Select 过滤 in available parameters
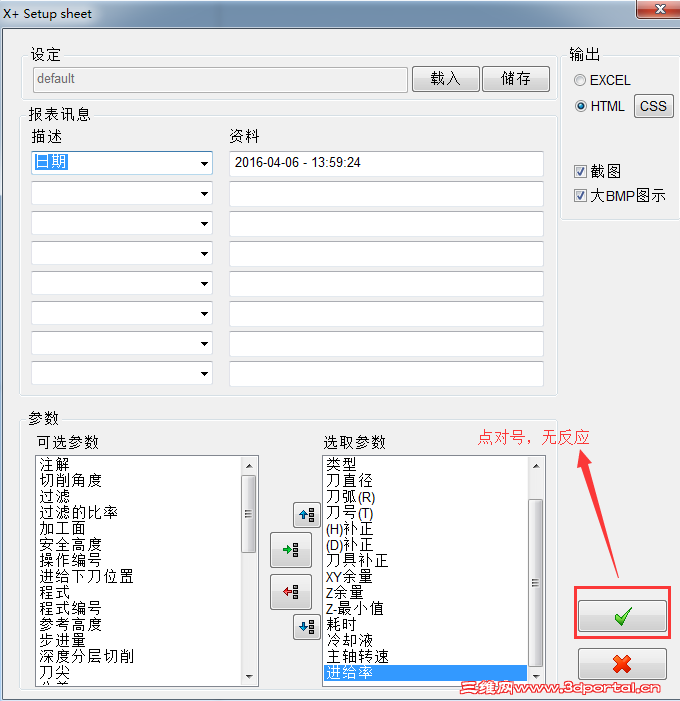This screenshot has height=701, width=680. [x=54, y=497]
